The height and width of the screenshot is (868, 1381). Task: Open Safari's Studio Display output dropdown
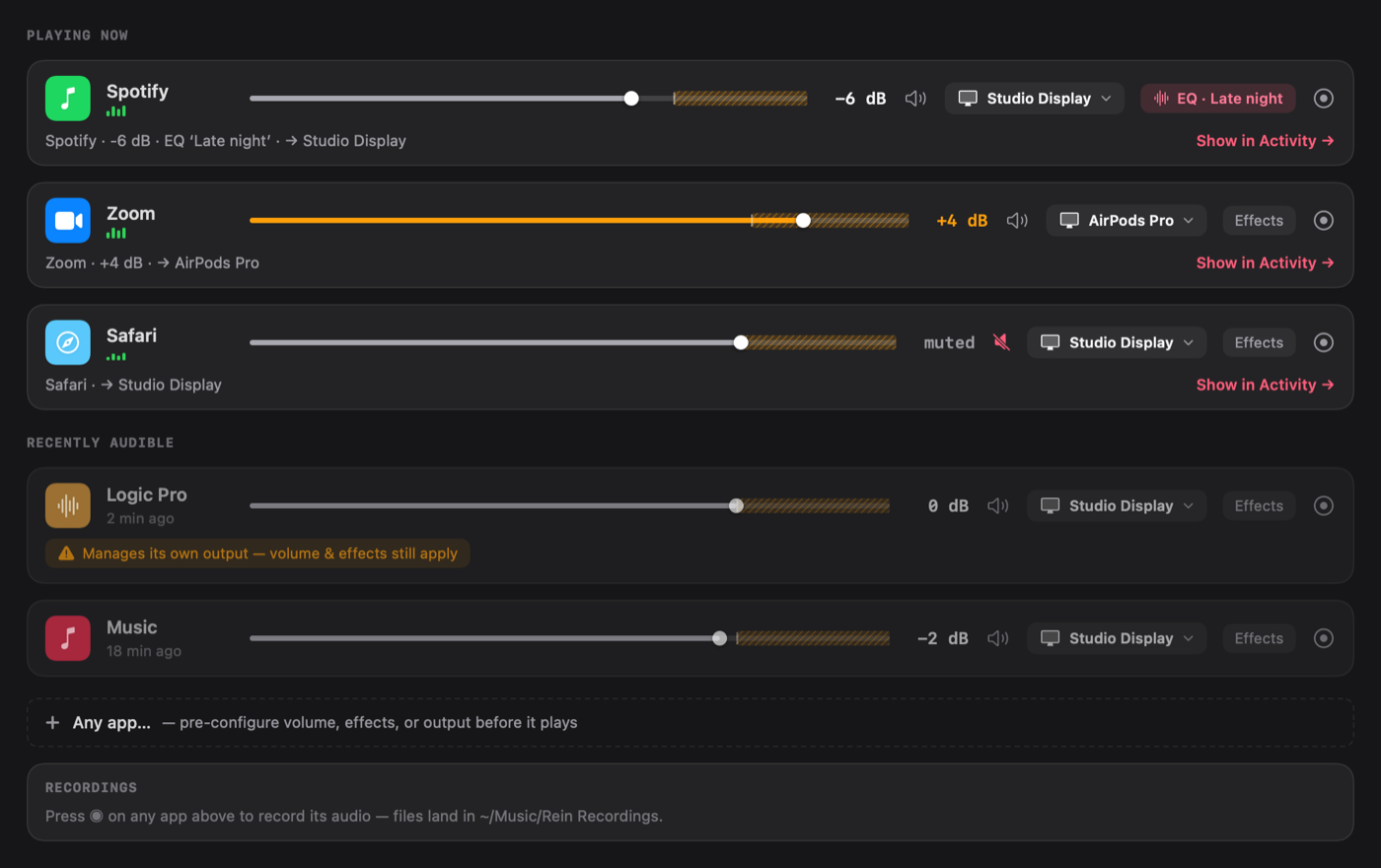[x=1117, y=343]
